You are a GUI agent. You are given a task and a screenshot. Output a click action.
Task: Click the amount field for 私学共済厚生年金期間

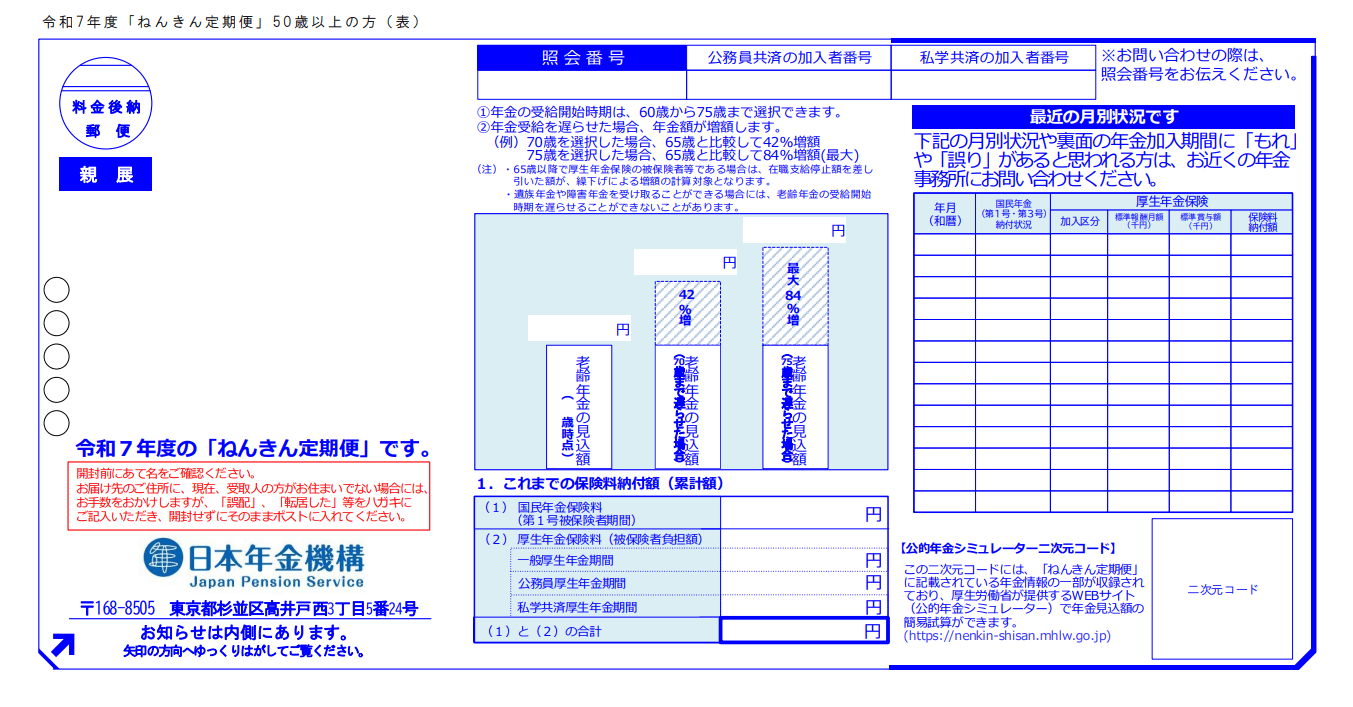803,607
